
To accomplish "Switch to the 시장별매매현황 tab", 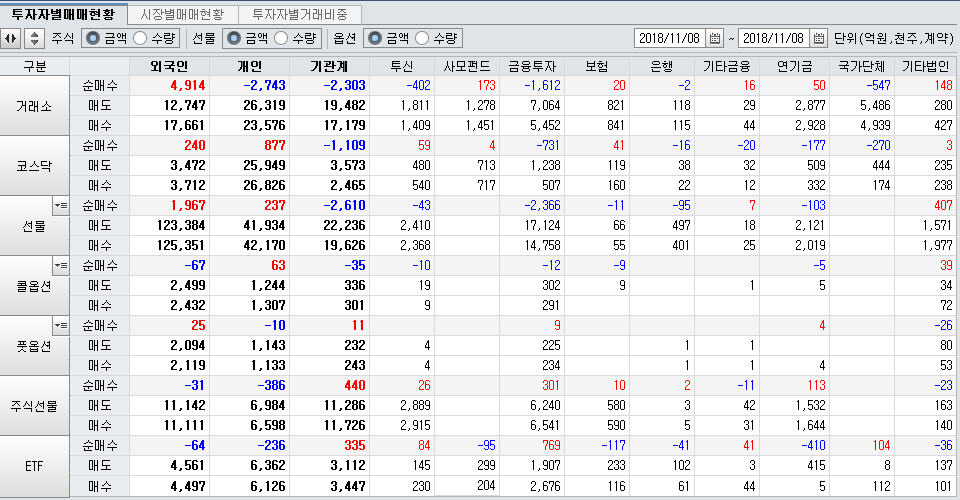I will 182,14.
